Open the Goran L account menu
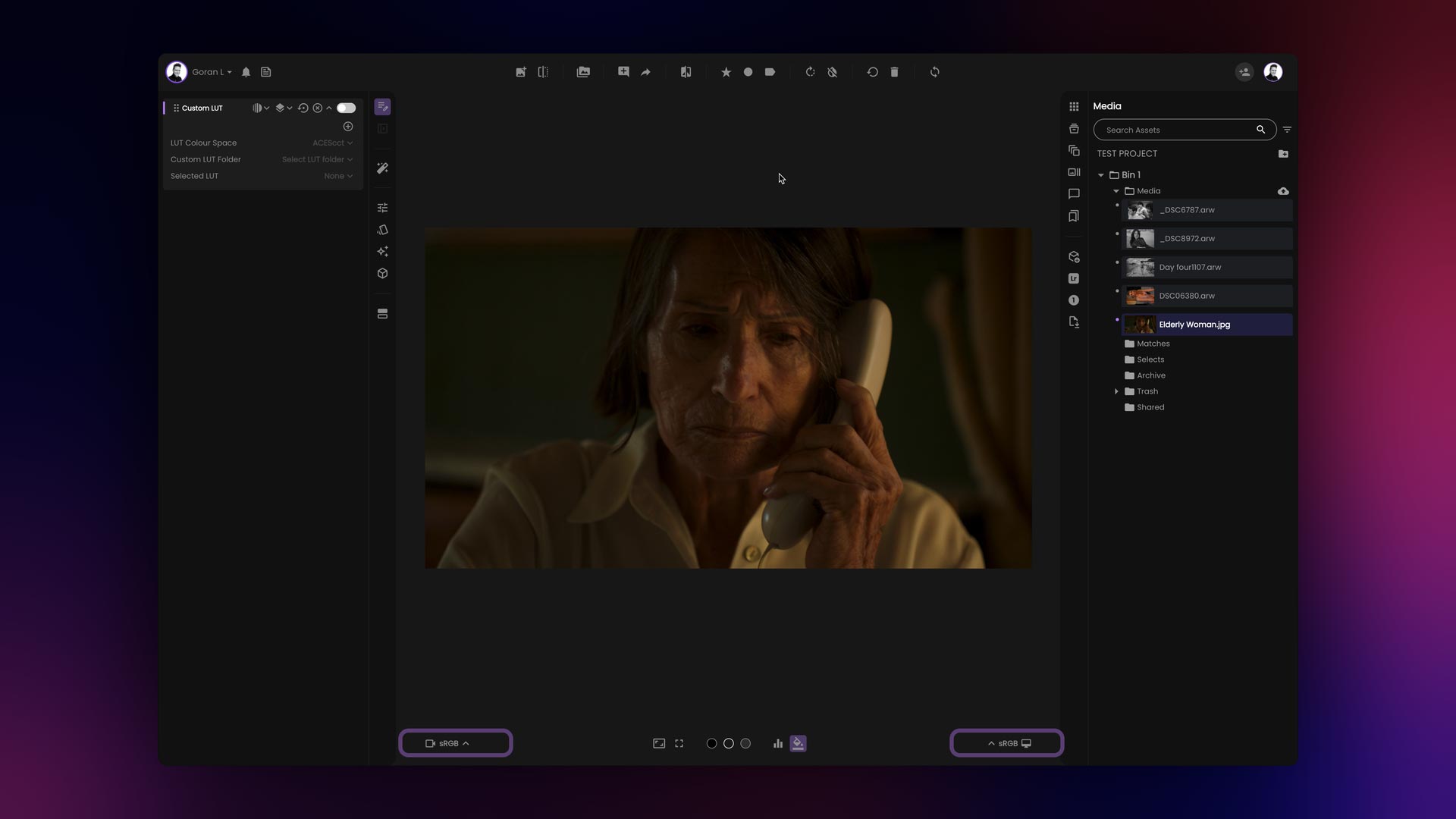1456x819 pixels. click(x=210, y=71)
